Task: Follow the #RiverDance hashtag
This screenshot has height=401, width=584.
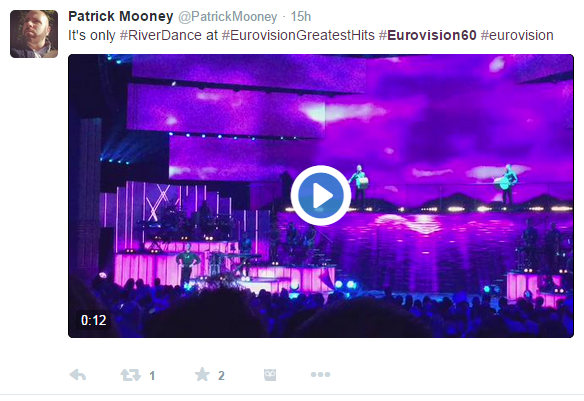Action: click(161, 35)
